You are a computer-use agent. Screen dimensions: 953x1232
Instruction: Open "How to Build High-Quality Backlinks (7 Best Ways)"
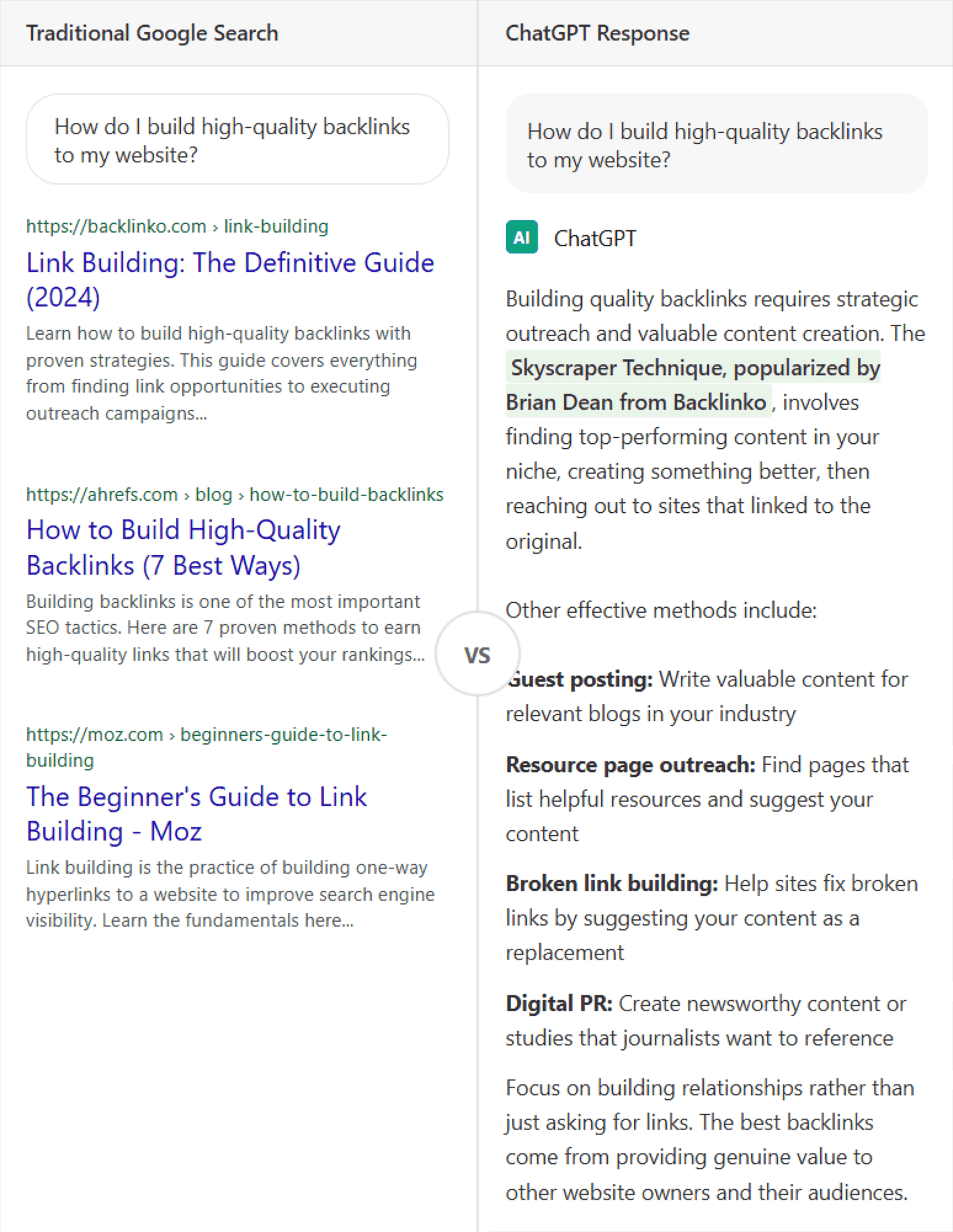click(183, 547)
